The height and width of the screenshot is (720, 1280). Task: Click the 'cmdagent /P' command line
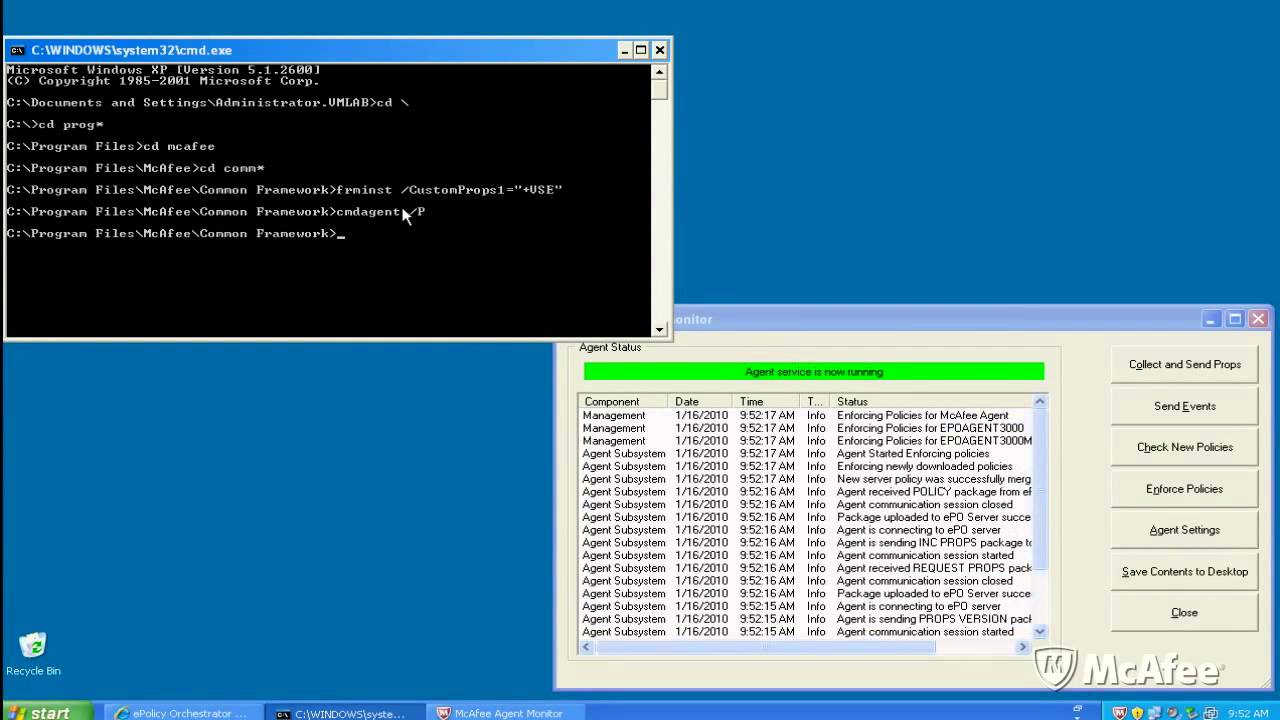coord(216,212)
